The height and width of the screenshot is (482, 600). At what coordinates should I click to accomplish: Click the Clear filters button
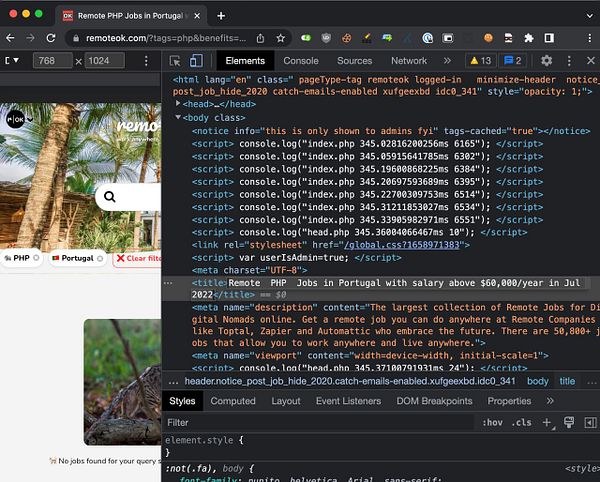(x=138, y=258)
